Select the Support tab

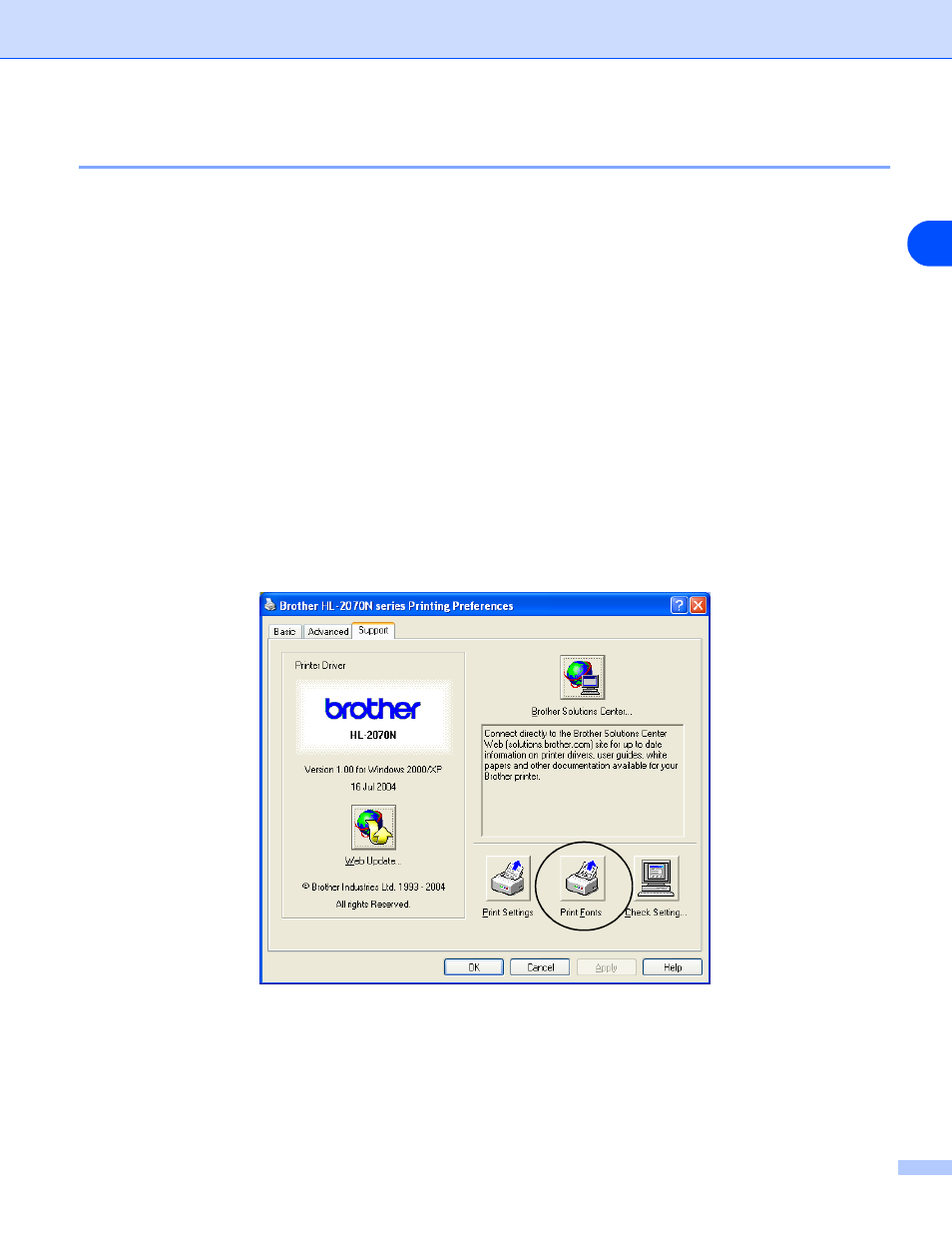coord(373,630)
